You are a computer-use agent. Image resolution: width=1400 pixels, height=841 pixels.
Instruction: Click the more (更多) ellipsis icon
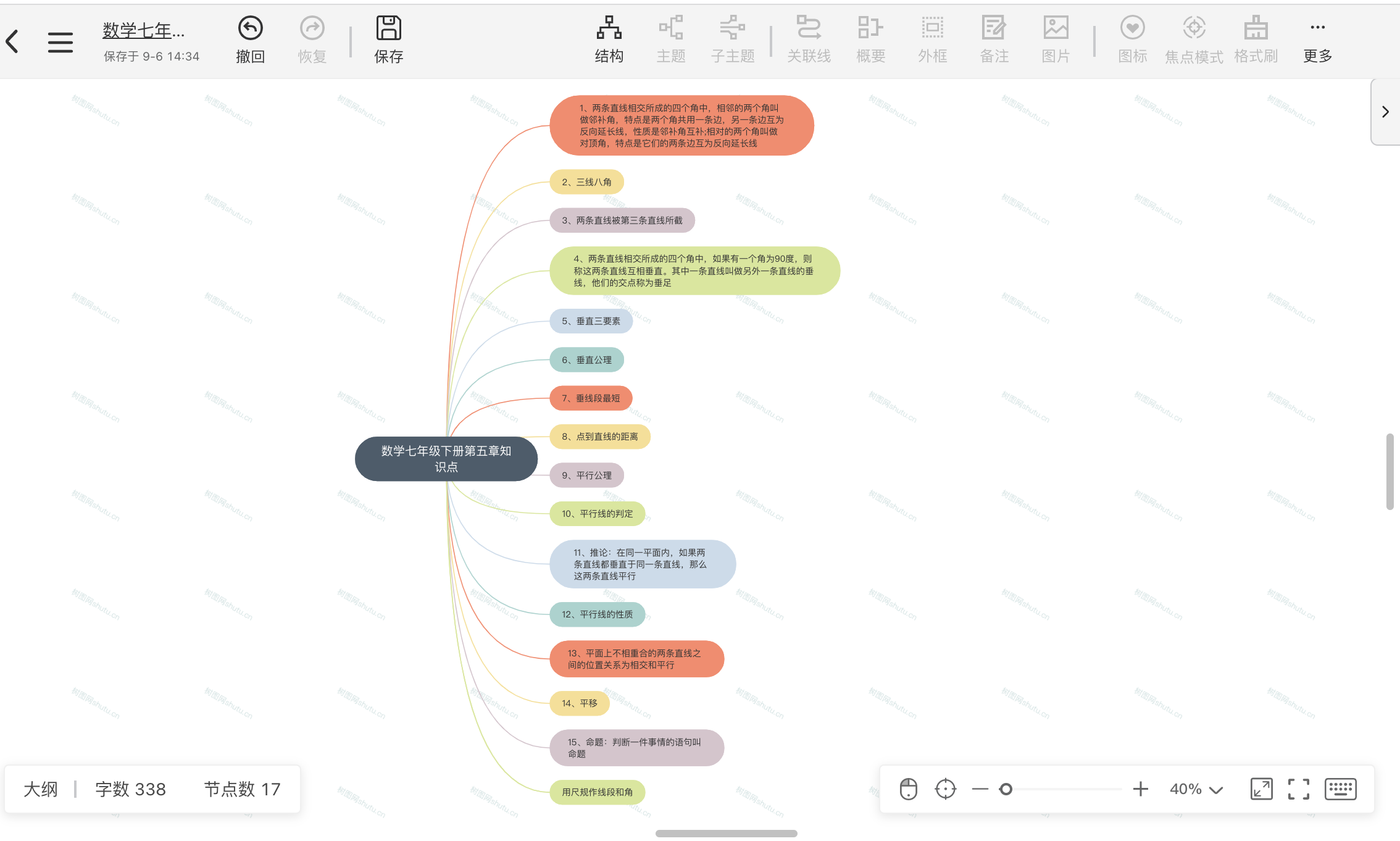tap(1317, 27)
